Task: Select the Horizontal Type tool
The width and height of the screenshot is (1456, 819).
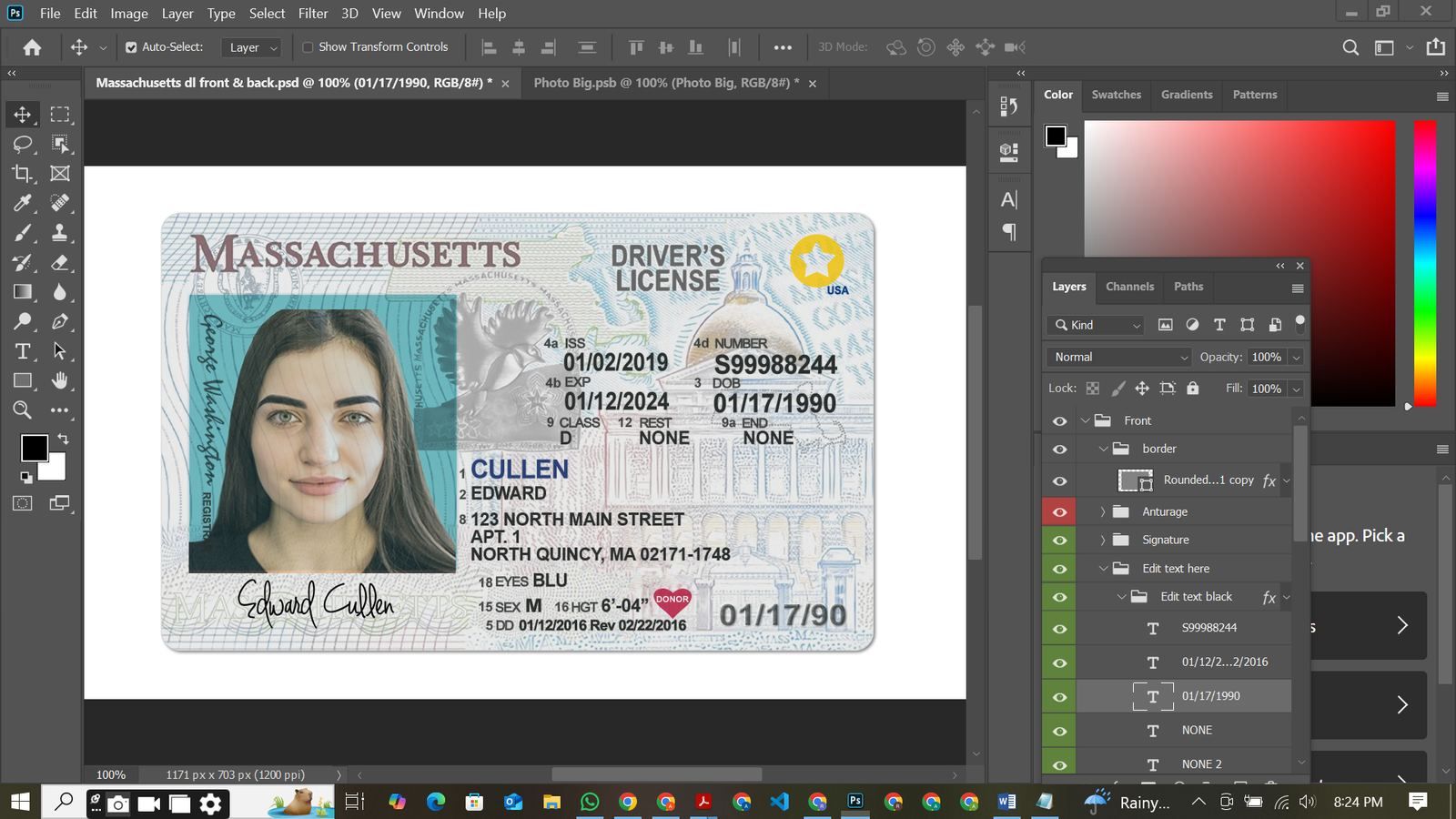Action: [23, 351]
